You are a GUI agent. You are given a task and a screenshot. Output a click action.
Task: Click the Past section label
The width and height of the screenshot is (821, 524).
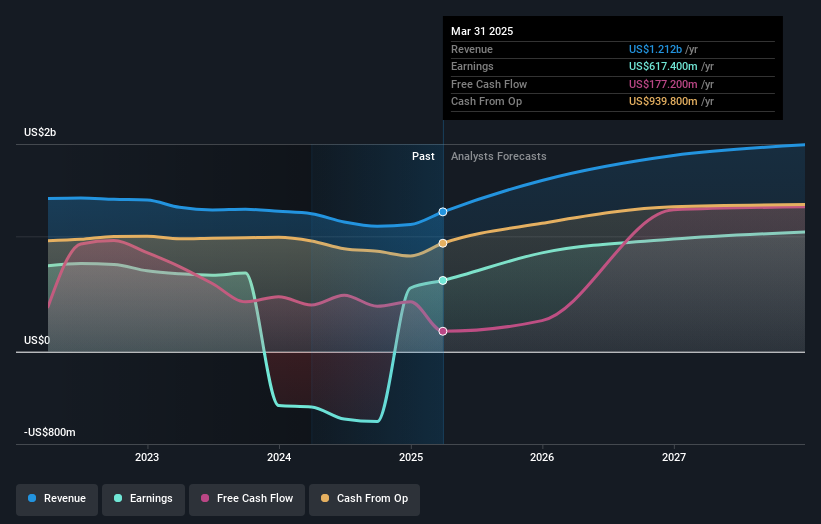423,156
